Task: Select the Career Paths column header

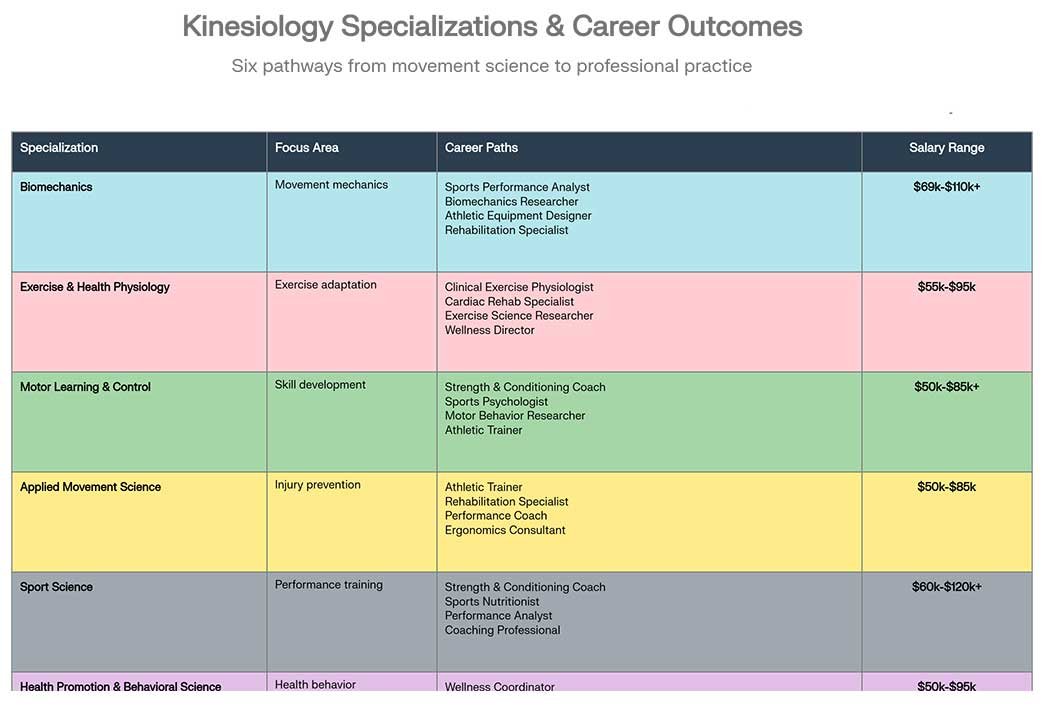Action: (481, 148)
